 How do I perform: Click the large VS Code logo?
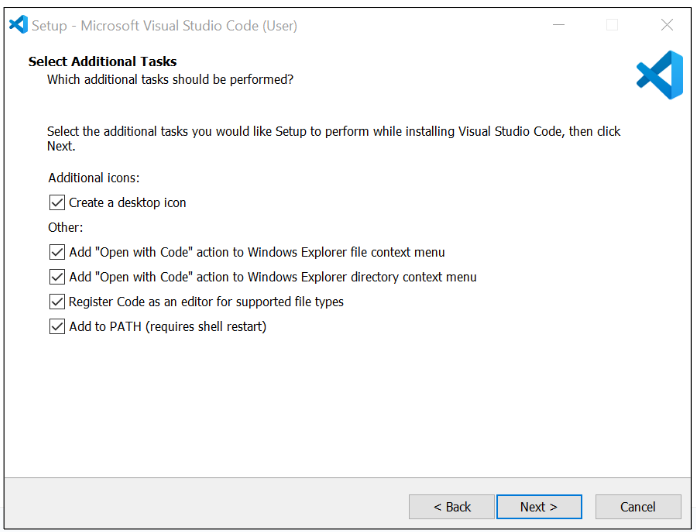click(x=659, y=75)
